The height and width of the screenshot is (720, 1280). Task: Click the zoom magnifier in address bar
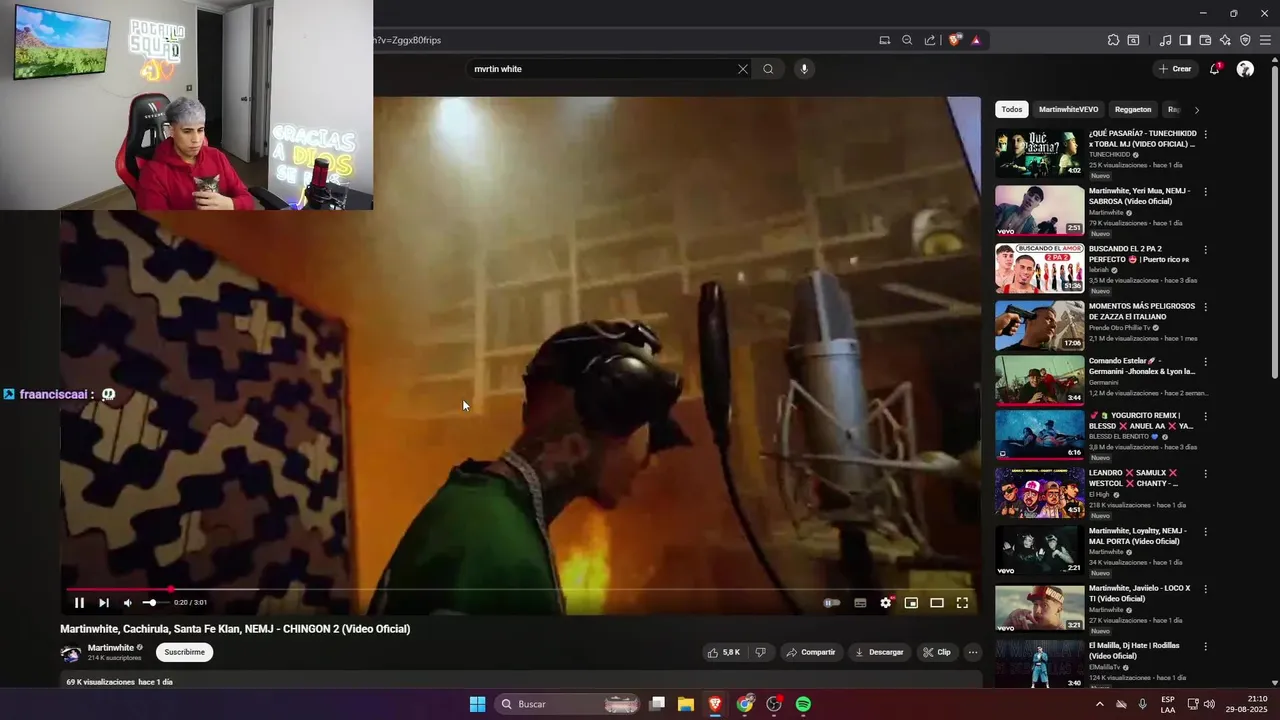(x=907, y=40)
